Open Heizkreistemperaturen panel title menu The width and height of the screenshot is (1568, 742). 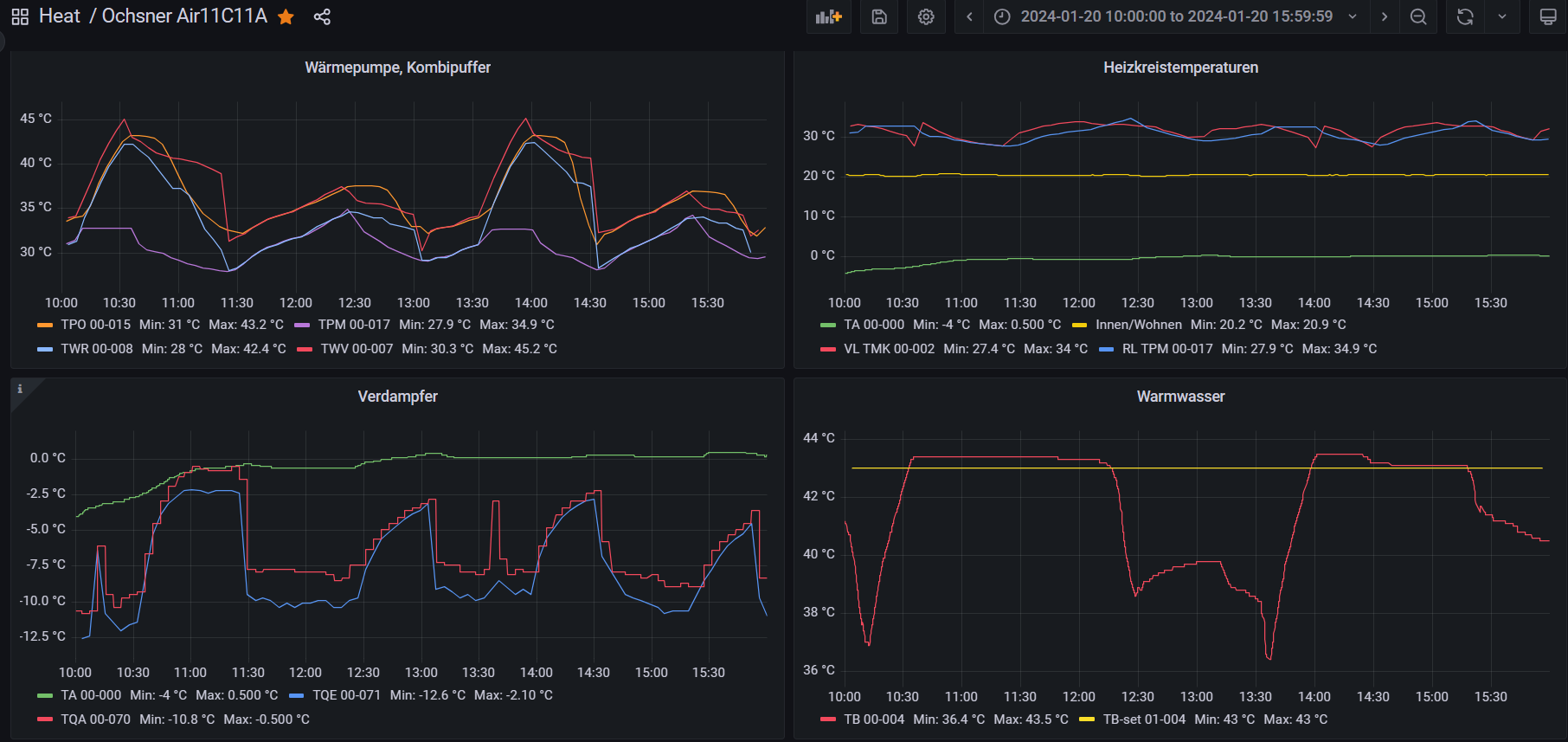(1180, 68)
